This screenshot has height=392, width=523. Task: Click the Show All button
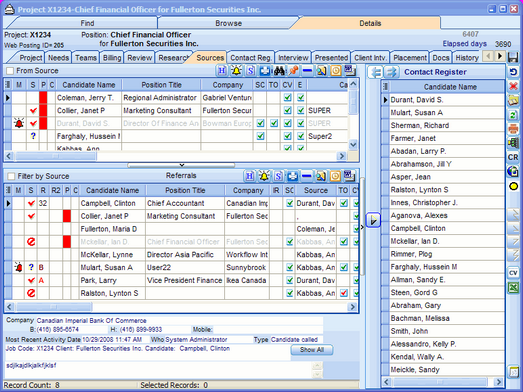[312, 350]
